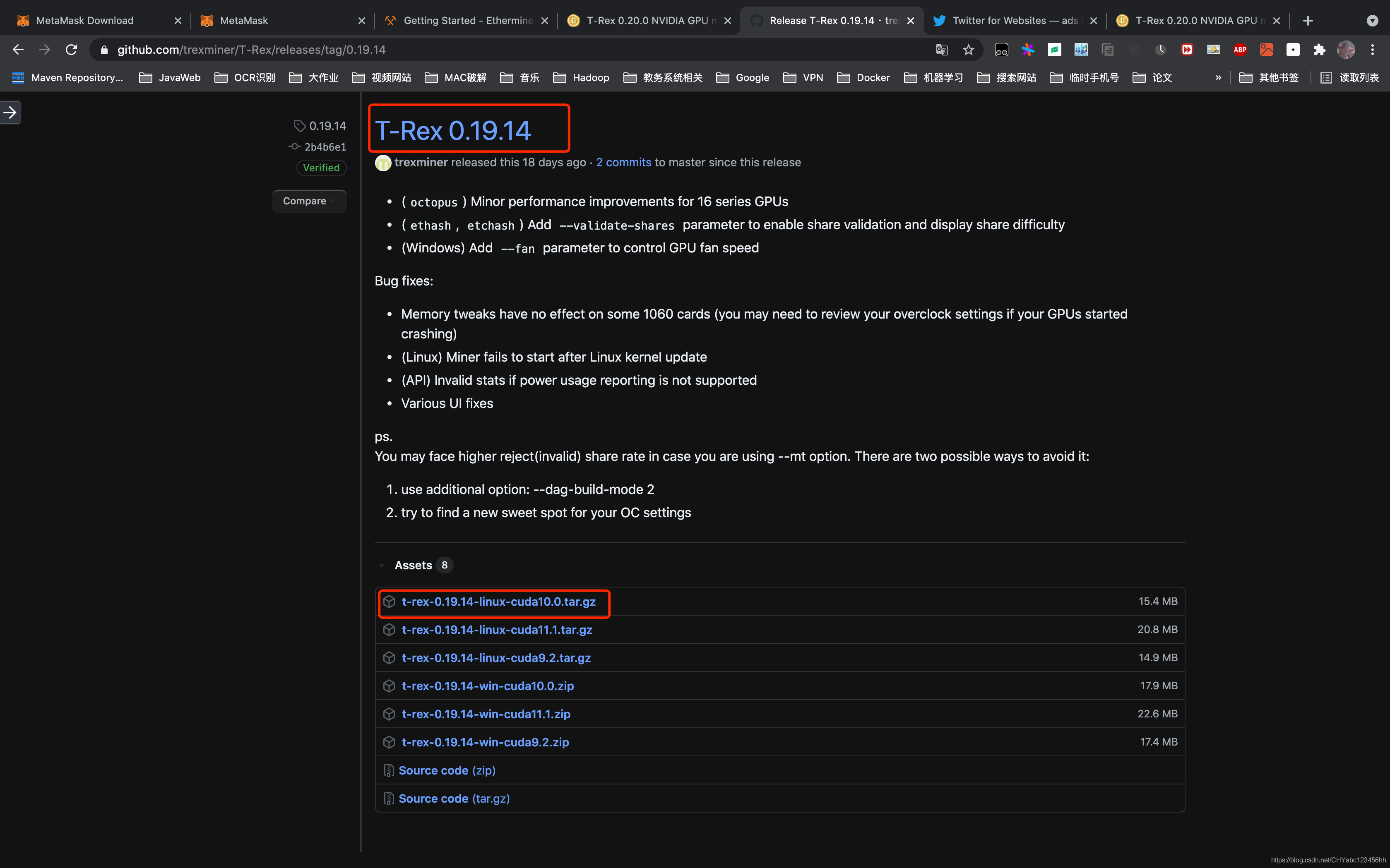The width and height of the screenshot is (1390, 868).
Task: Open the trexminer author profile
Action: coord(421,163)
